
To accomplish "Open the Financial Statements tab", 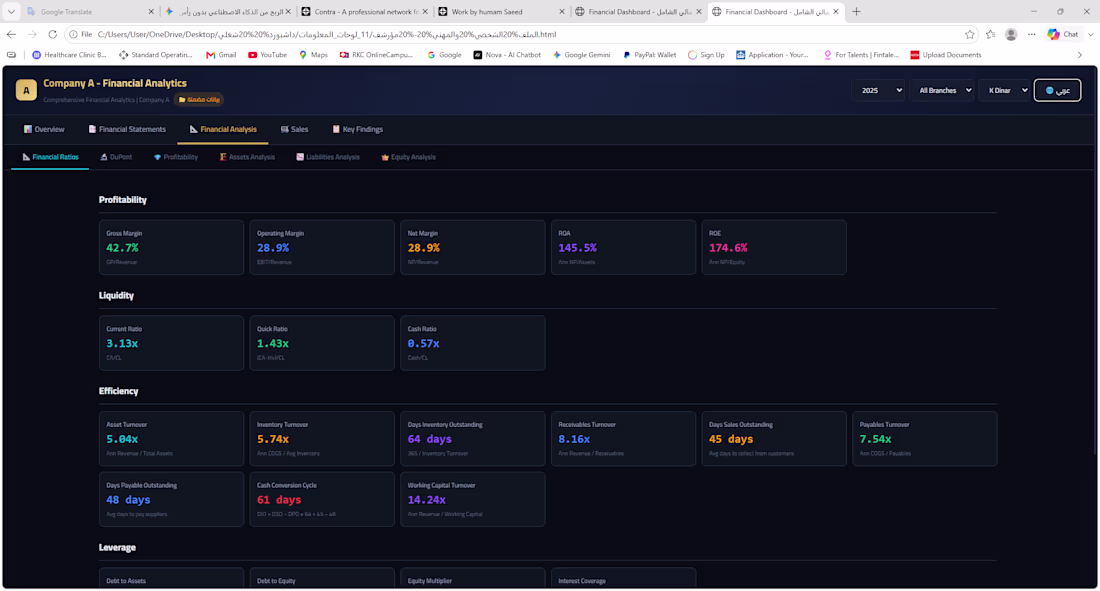I will pos(127,129).
